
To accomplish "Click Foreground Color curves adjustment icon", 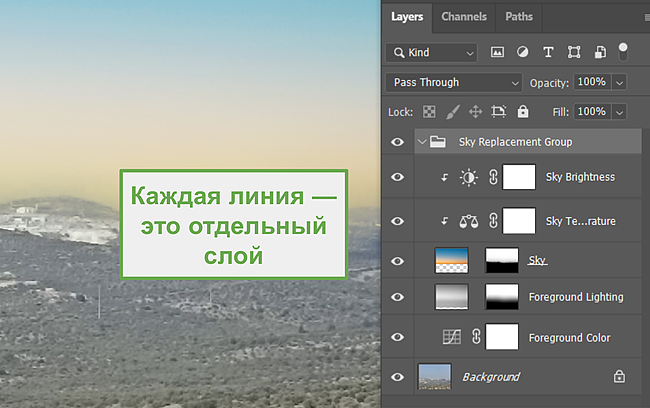I will click(451, 337).
